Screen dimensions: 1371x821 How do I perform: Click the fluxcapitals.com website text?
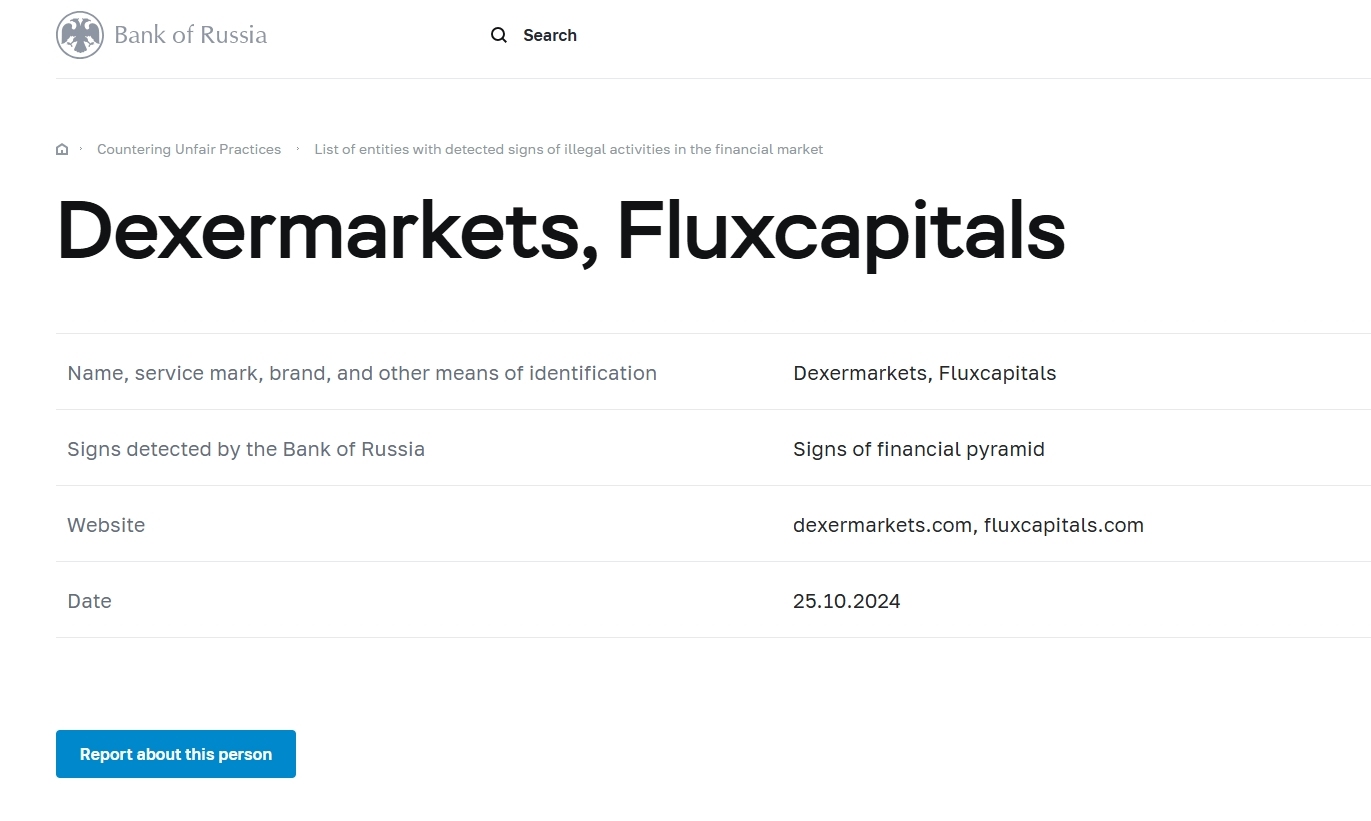[x=1063, y=525]
